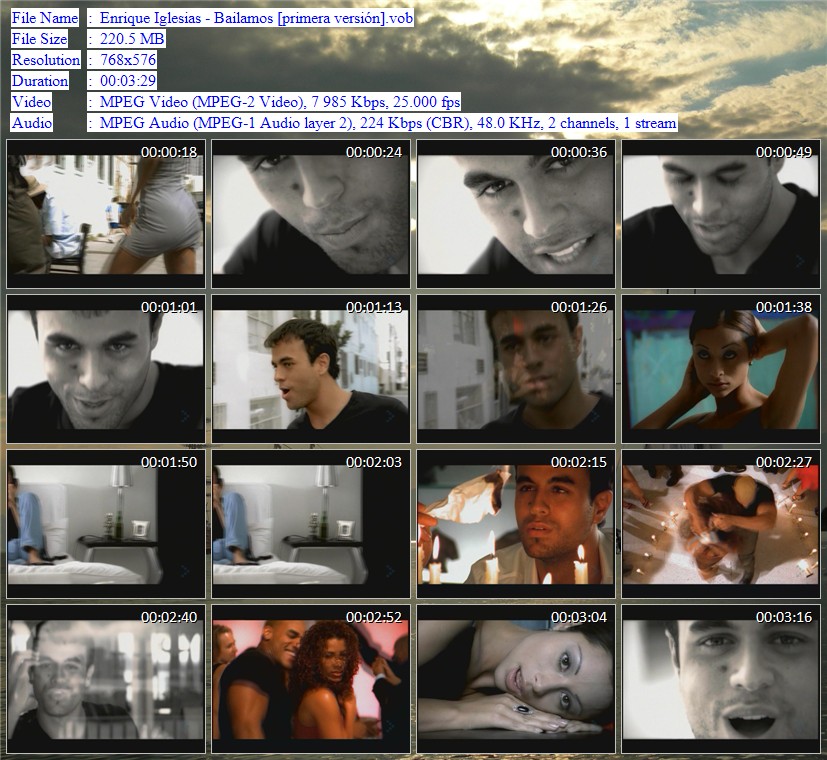Open the frame at 00:01:26
The width and height of the screenshot is (827, 760).
516,369
